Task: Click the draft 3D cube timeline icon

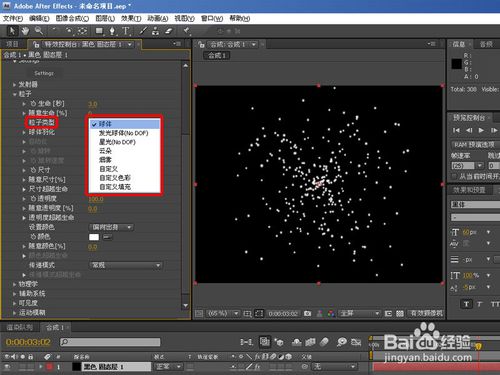Action: 279,342
